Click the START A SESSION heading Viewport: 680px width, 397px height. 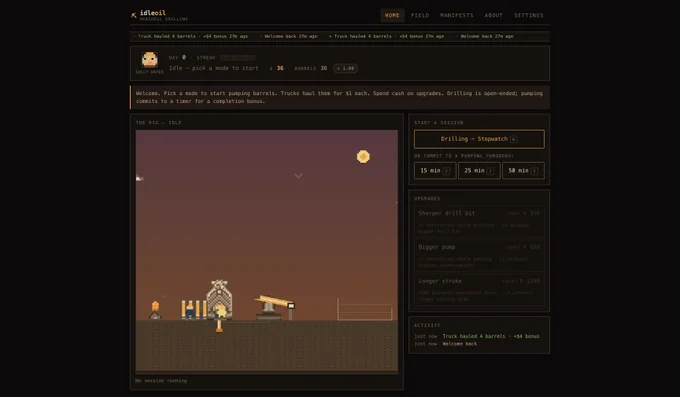(x=439, y=122)
